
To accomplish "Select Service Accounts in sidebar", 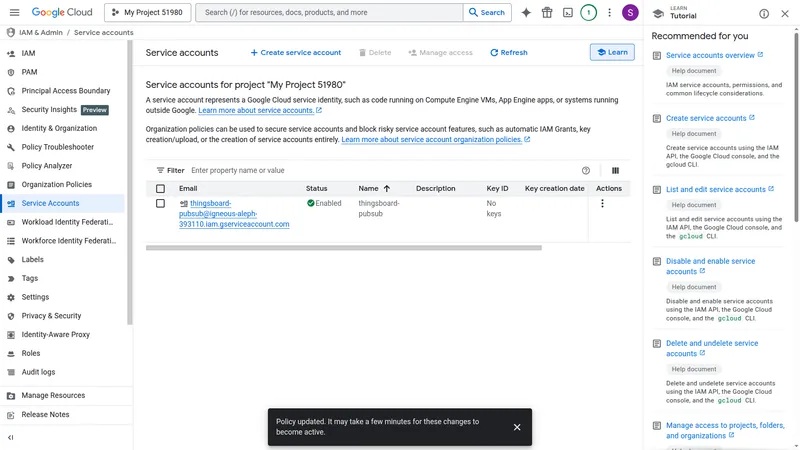I will coord(62,203).
